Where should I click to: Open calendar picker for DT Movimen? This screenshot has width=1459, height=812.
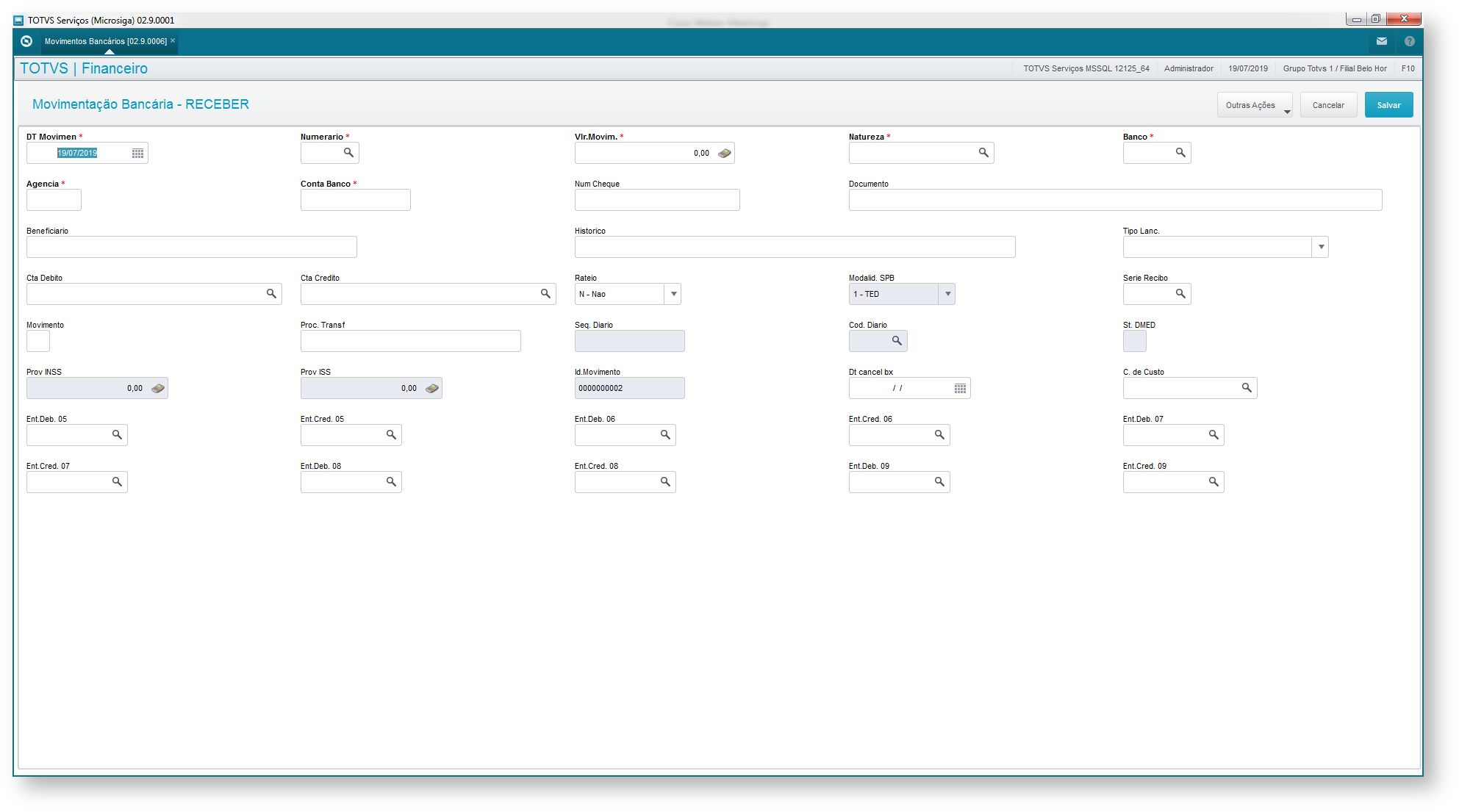[x=137, y=153]
